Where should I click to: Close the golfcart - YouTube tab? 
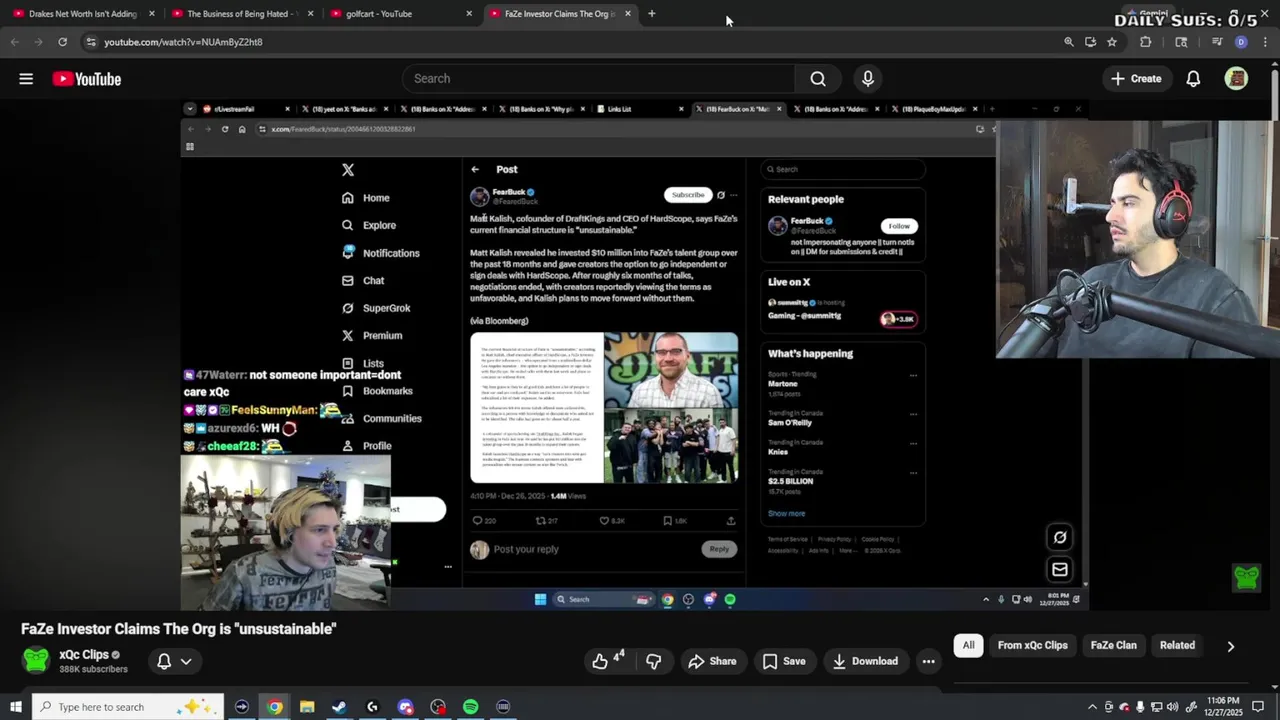(x=469, y=14)
